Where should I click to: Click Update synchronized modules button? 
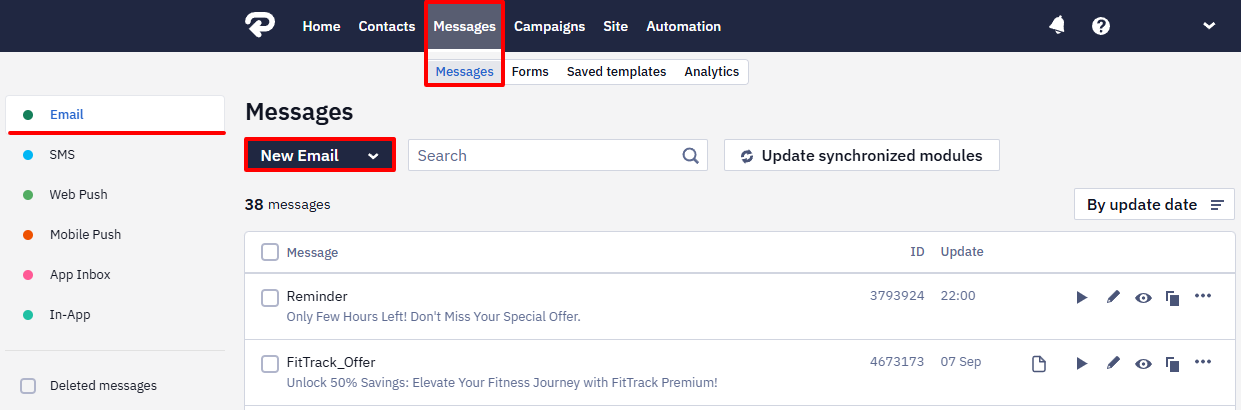point(862,155)
